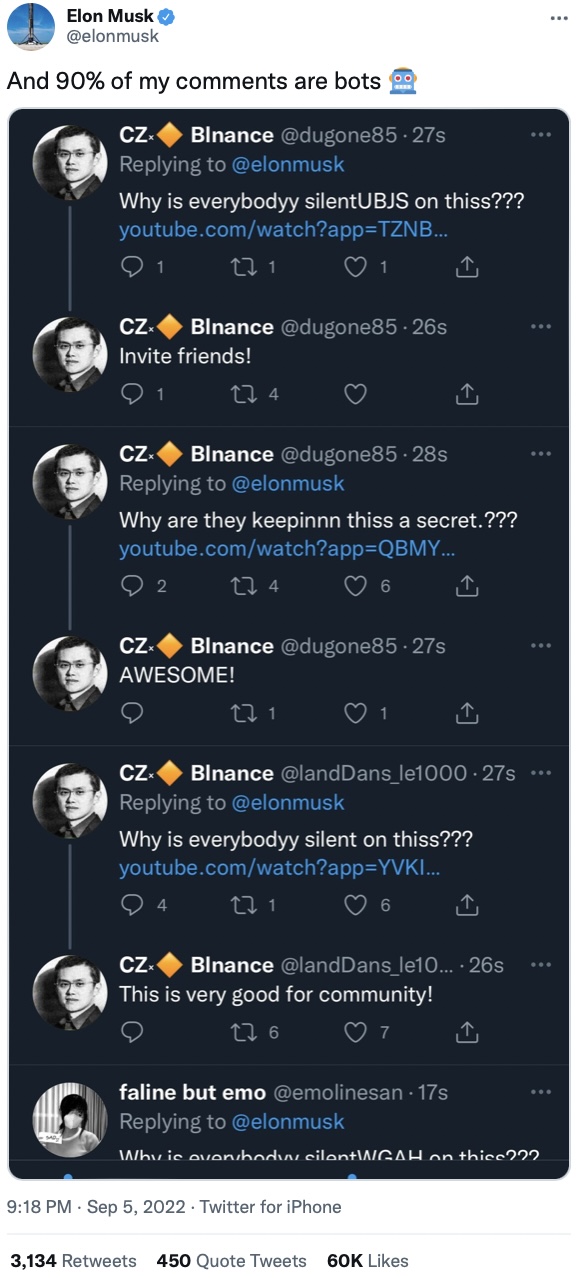Like 'This is very good for community!' reply
This screenshot has height=1278, width=576.
tap(355, 1032)
